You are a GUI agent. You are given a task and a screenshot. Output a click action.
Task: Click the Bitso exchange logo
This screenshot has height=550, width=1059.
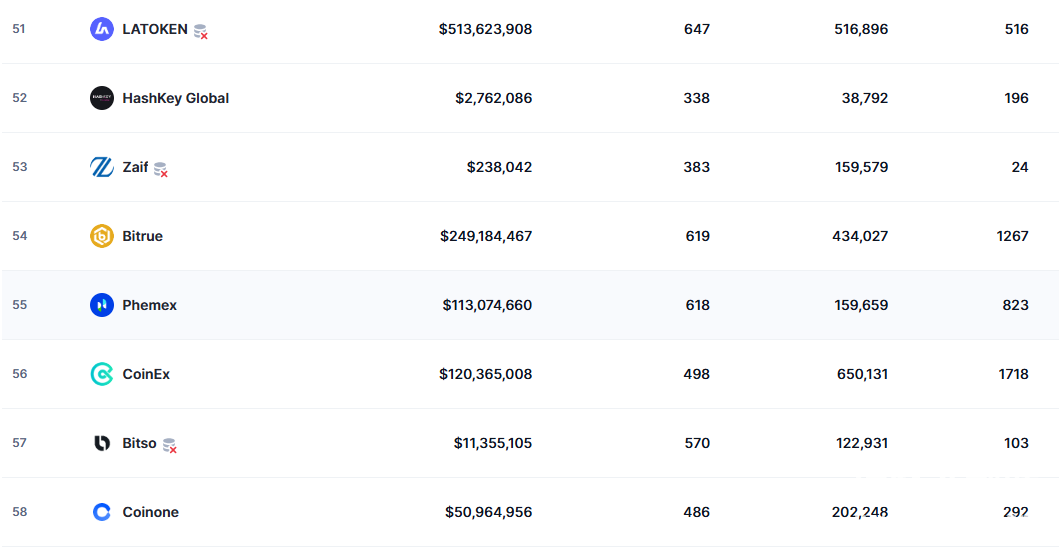(x=102, y=443)
